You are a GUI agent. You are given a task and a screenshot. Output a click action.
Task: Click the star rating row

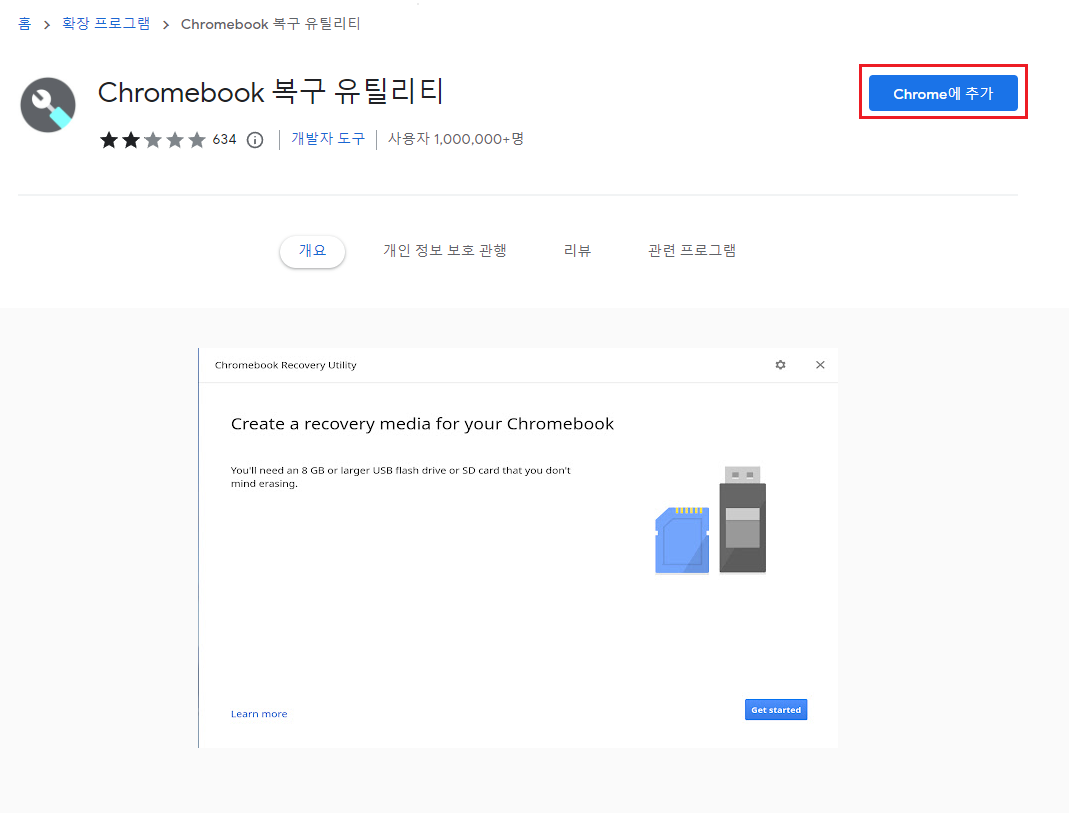click(x=153, y=140)
